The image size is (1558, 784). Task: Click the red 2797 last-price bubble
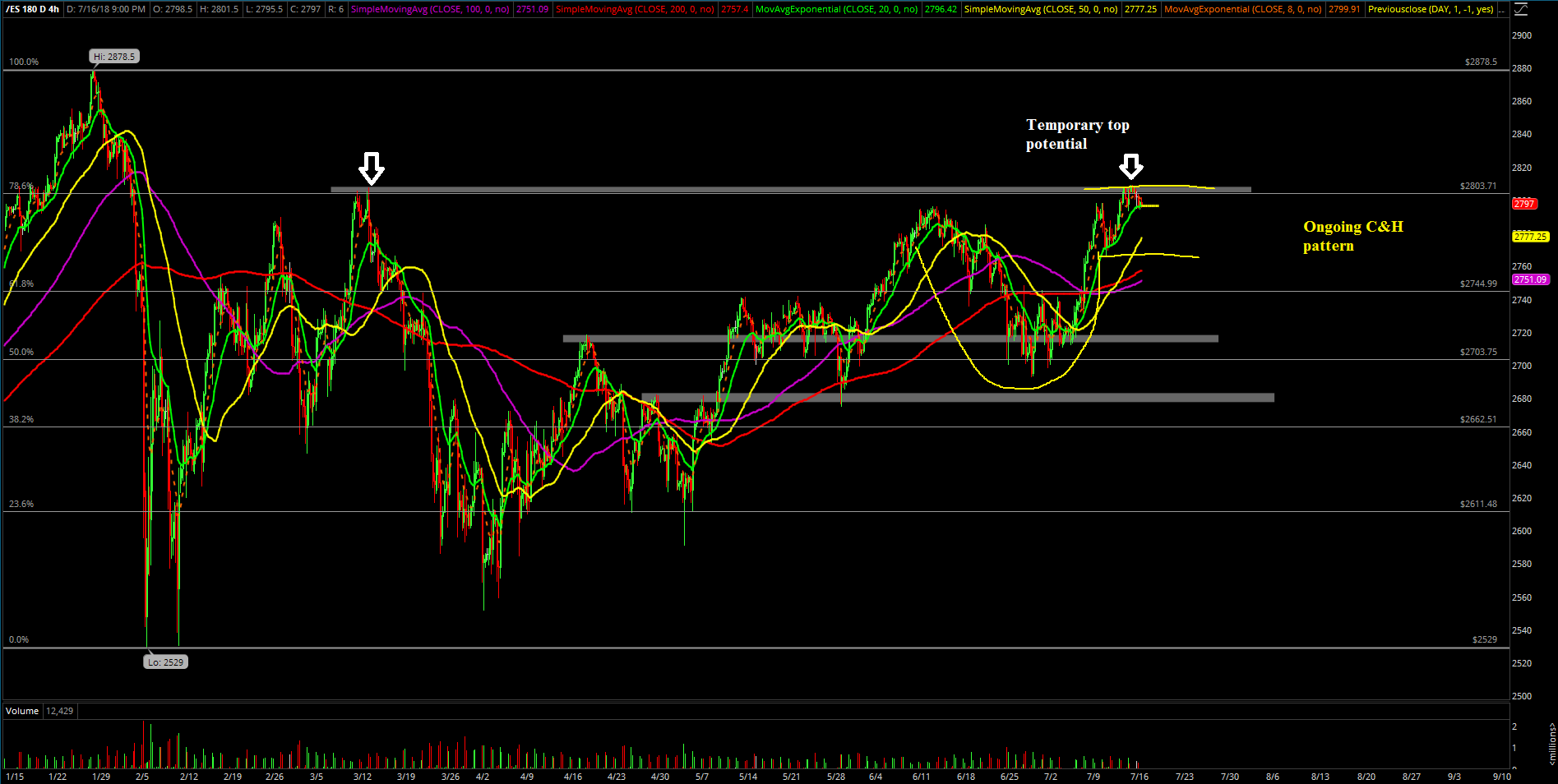tap(1523, 203)
